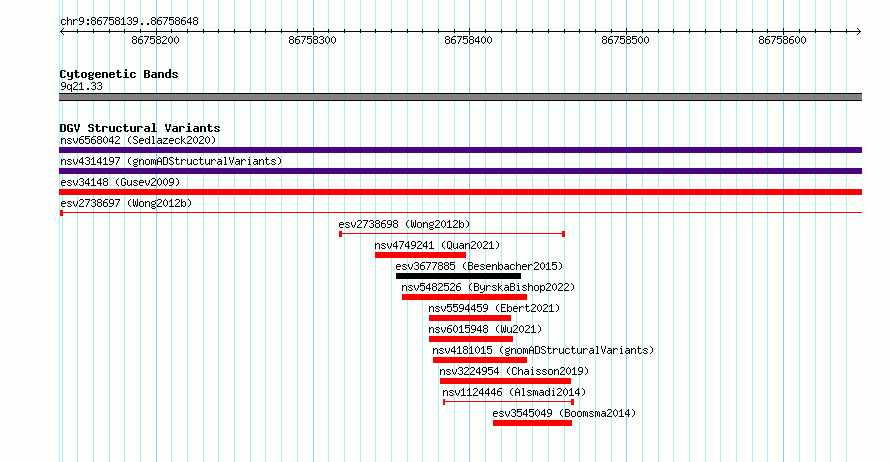Select the nsv3224954 red variant bar
This screenshot has height=462, width=890.
coord(505,381)
